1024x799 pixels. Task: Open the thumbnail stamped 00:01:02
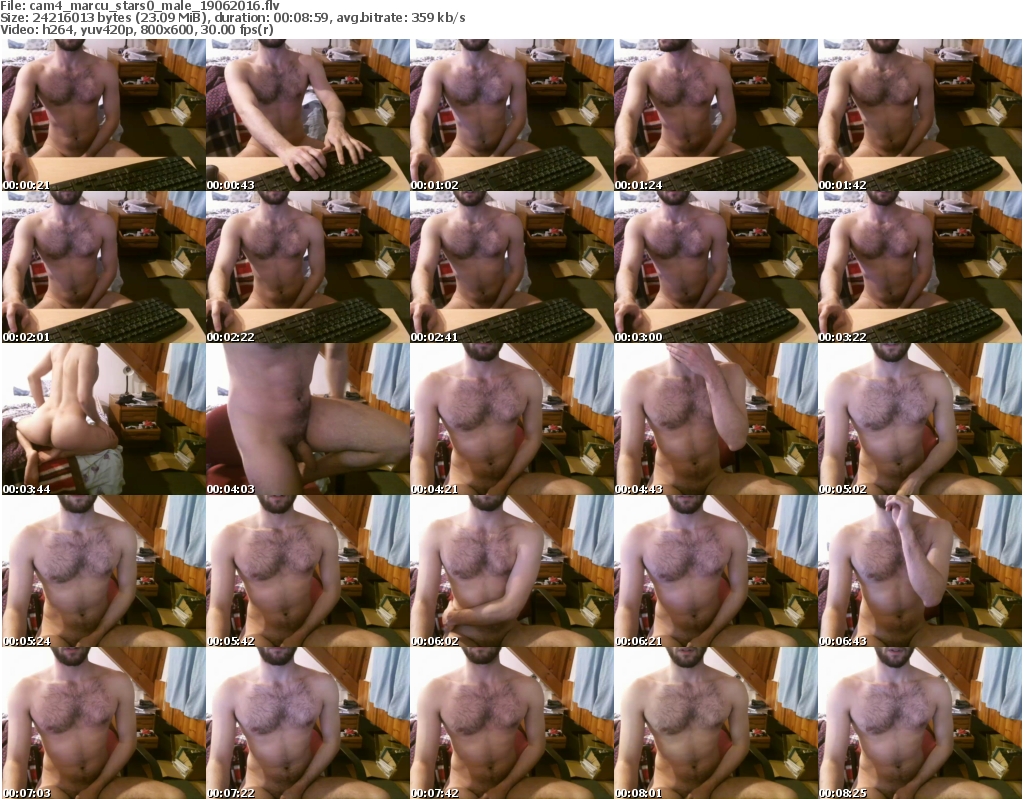[x=511, y=115]
